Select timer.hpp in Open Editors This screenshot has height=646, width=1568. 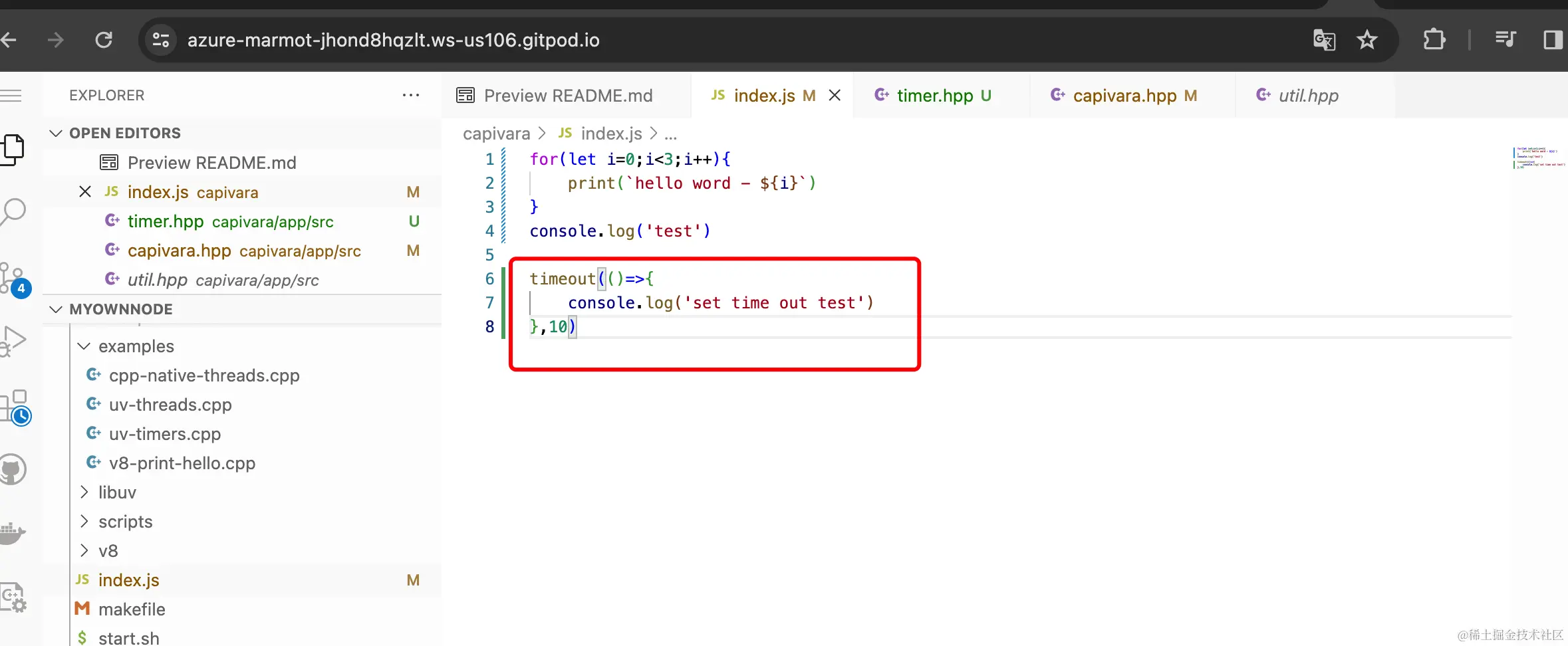242,221
